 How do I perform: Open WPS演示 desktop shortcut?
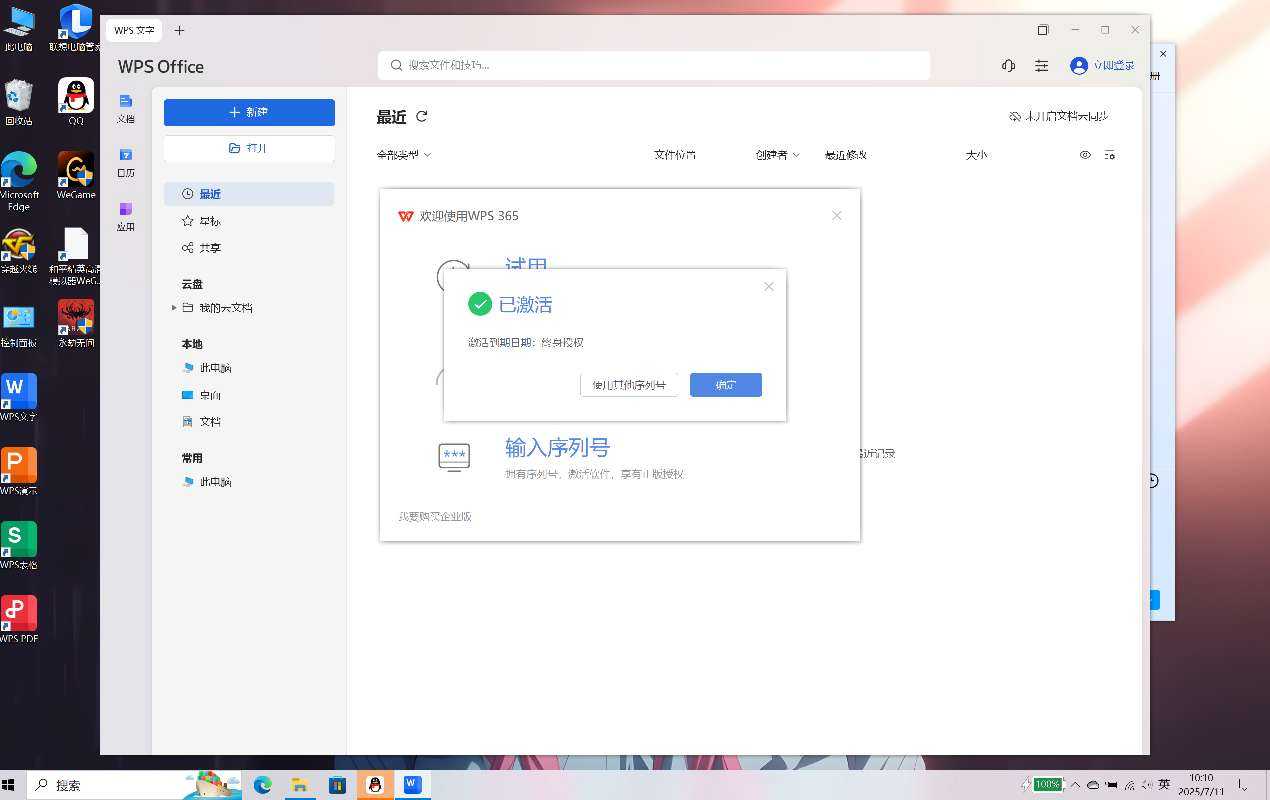pyautogui.click(x=18, y=472)
